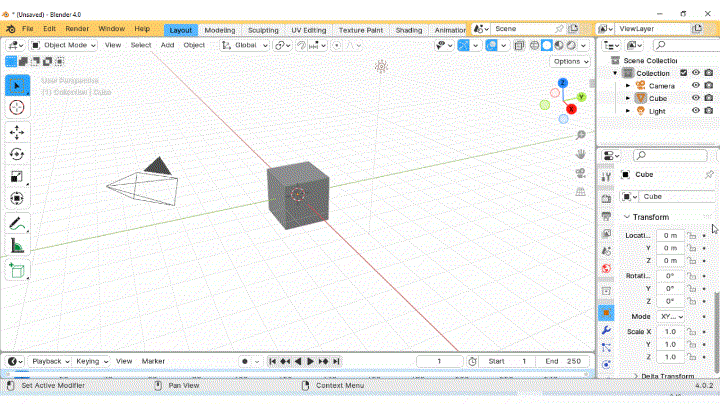Open Keying dropdown in timeline

click(91, 361)
